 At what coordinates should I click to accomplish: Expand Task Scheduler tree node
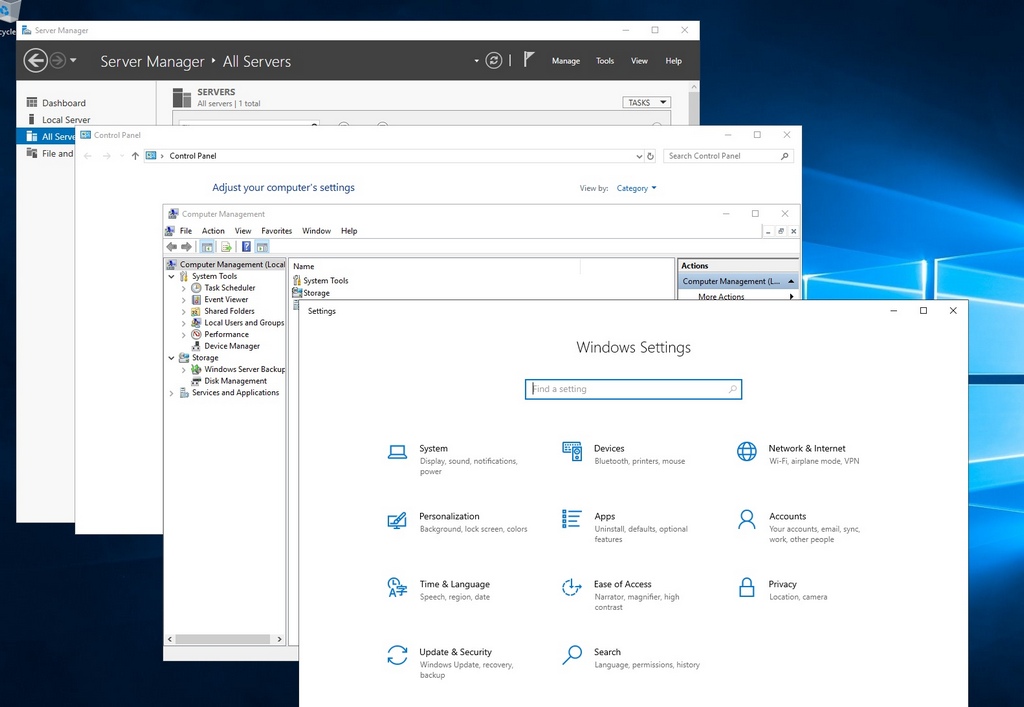tap(184, 288)
